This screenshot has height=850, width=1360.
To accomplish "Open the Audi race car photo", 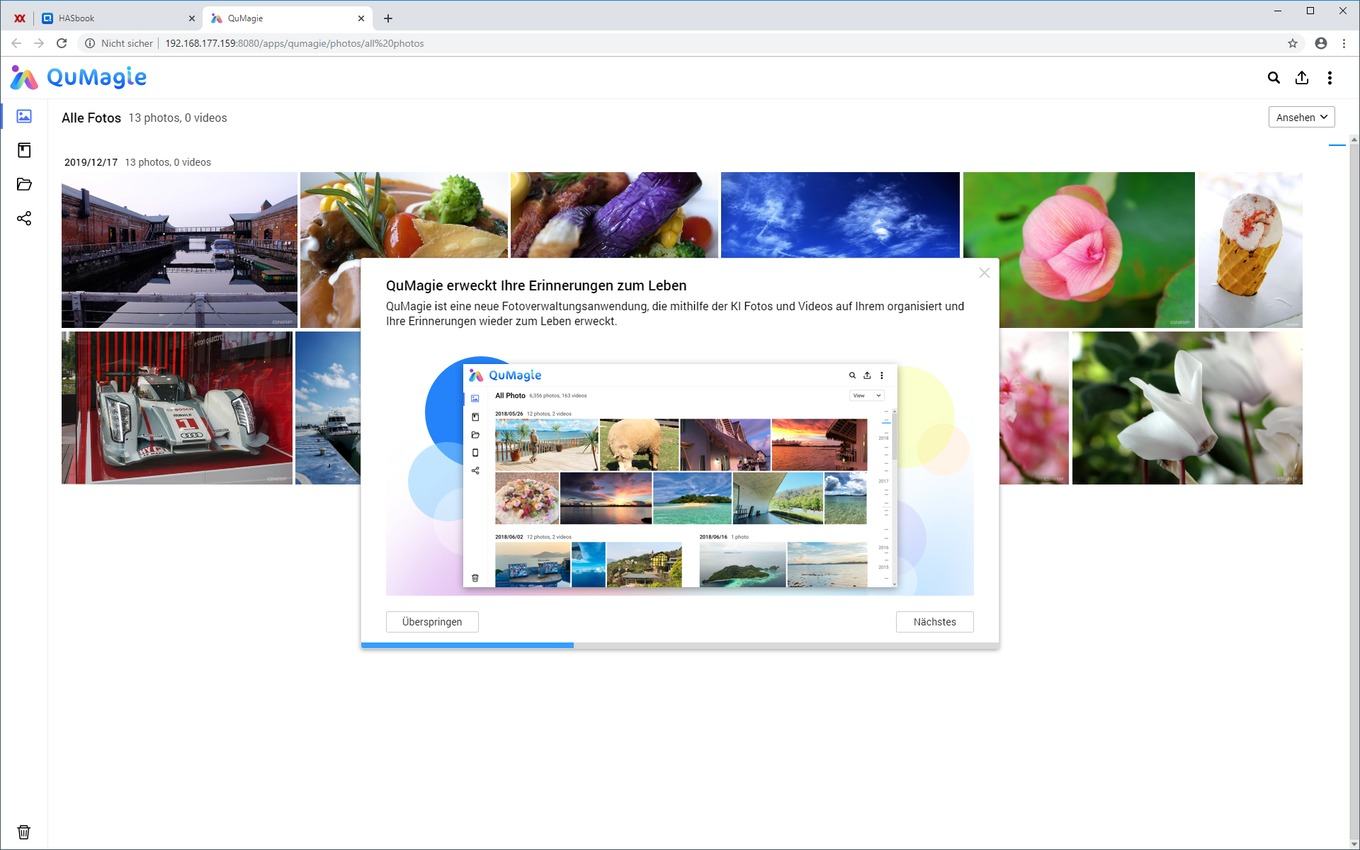I will click(177, 408).
